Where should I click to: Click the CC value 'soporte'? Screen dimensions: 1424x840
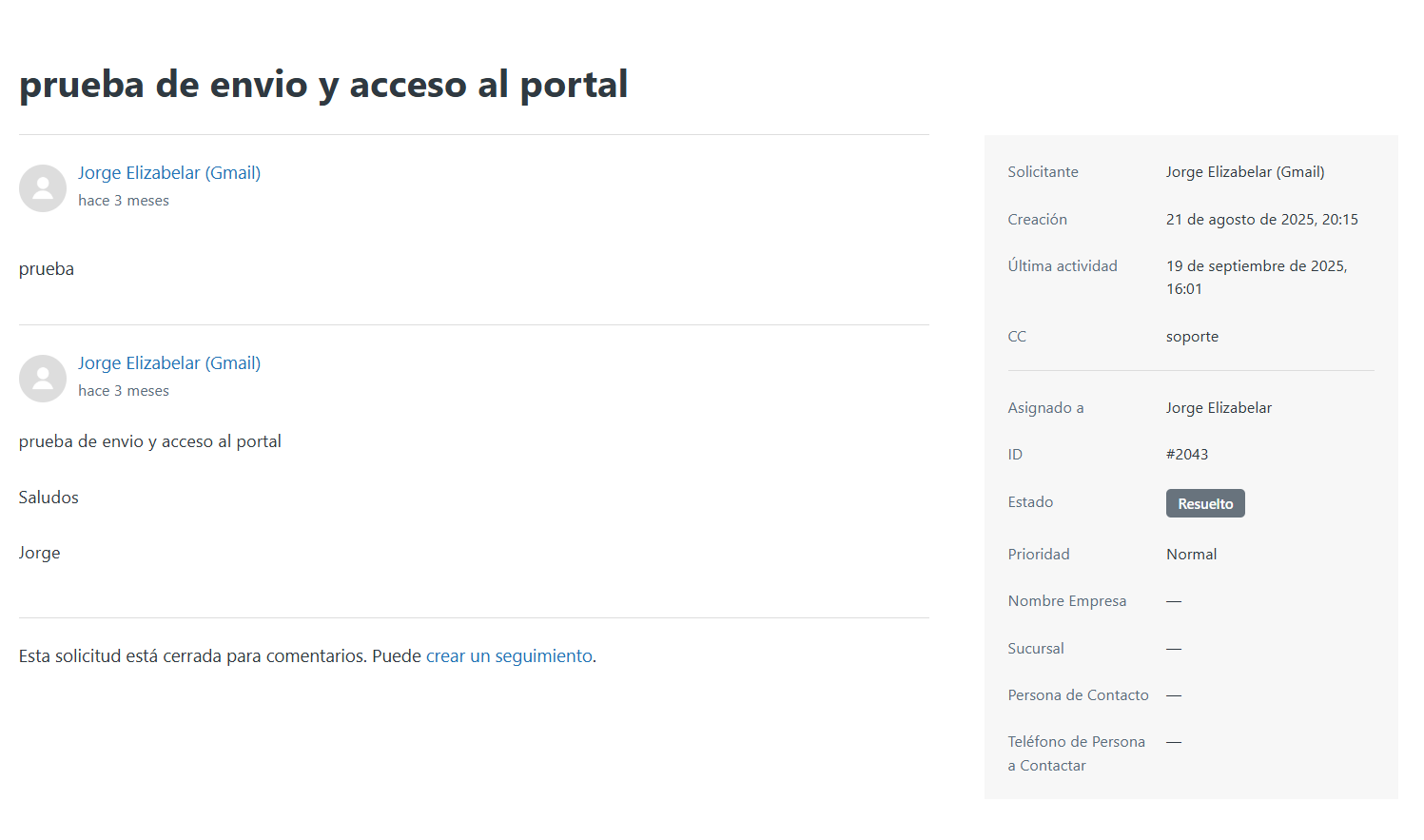1192,337
